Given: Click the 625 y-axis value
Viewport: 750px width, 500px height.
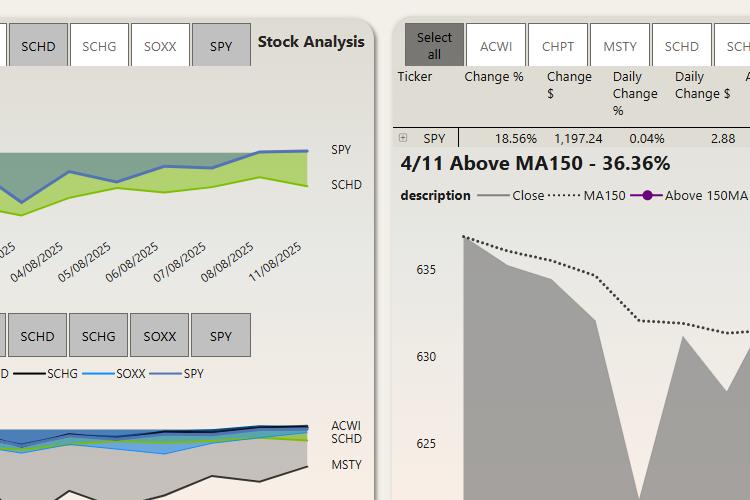Looking at the screenshot, I should [426, 444].
